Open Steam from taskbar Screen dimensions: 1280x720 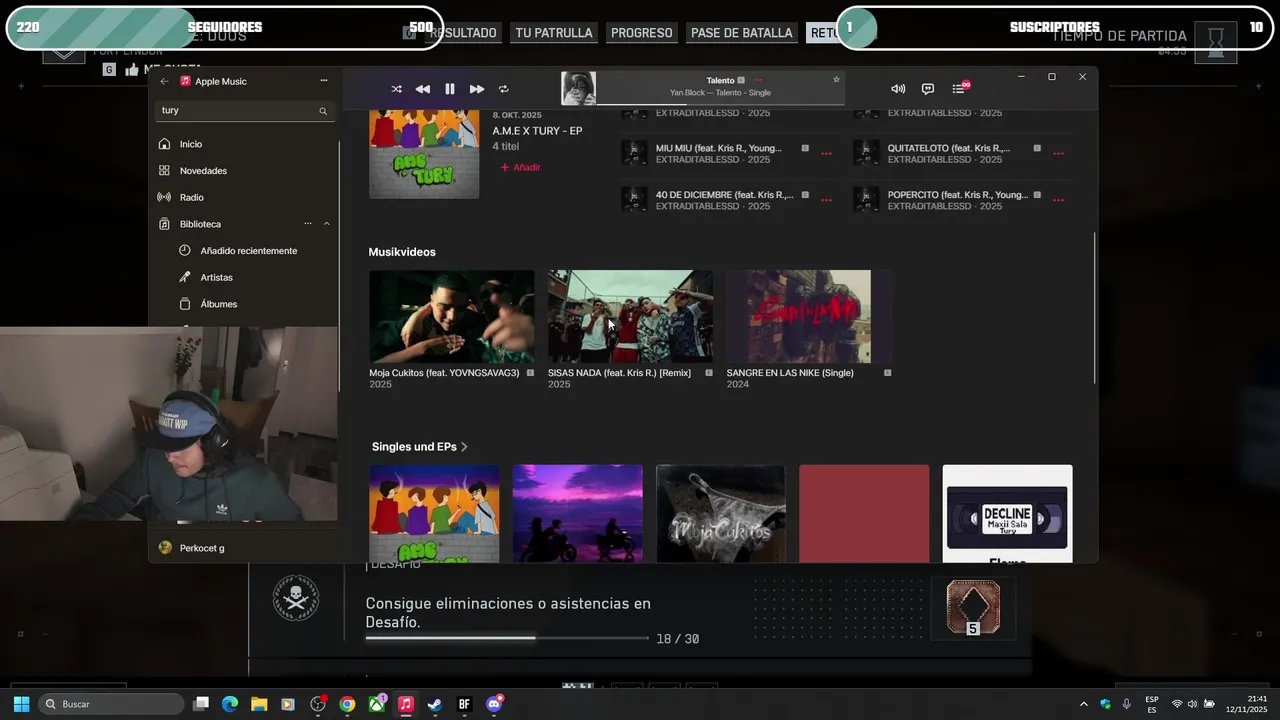(435, 704)
